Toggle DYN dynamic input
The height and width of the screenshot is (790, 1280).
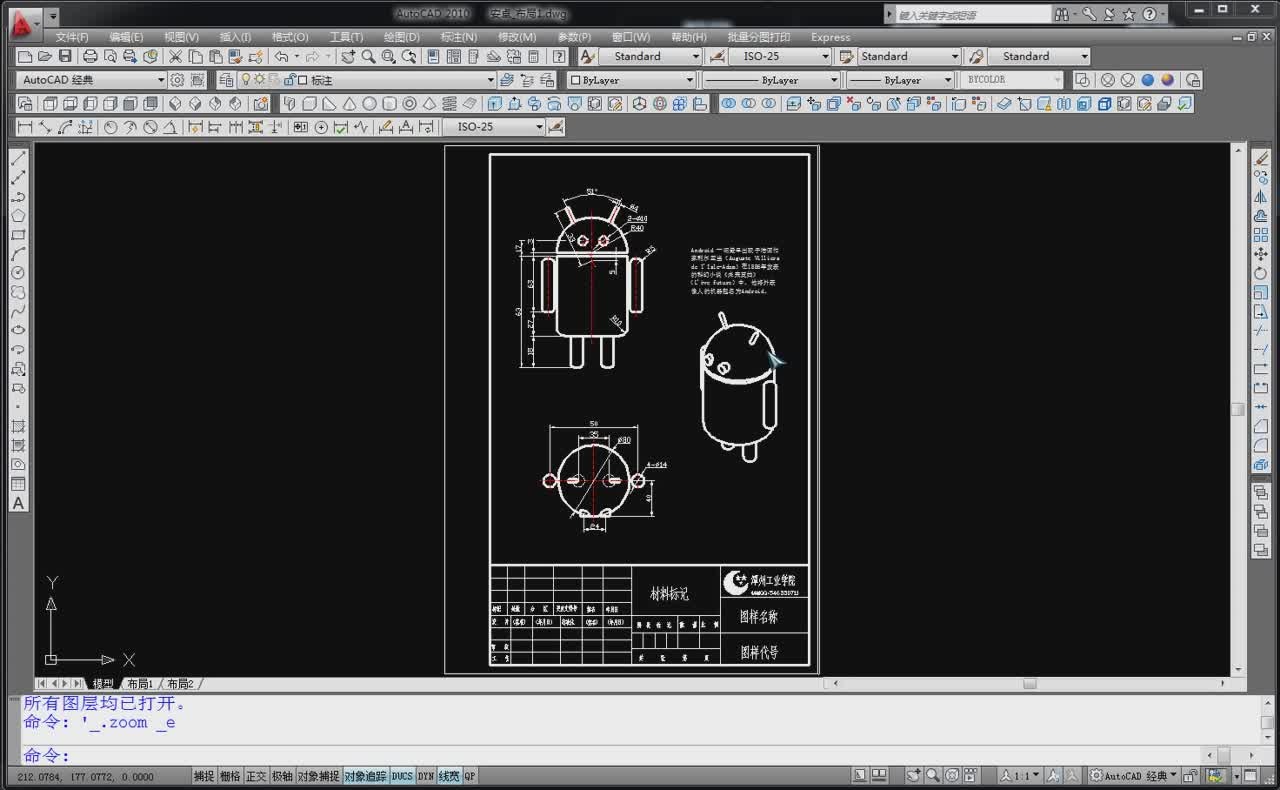426,776
